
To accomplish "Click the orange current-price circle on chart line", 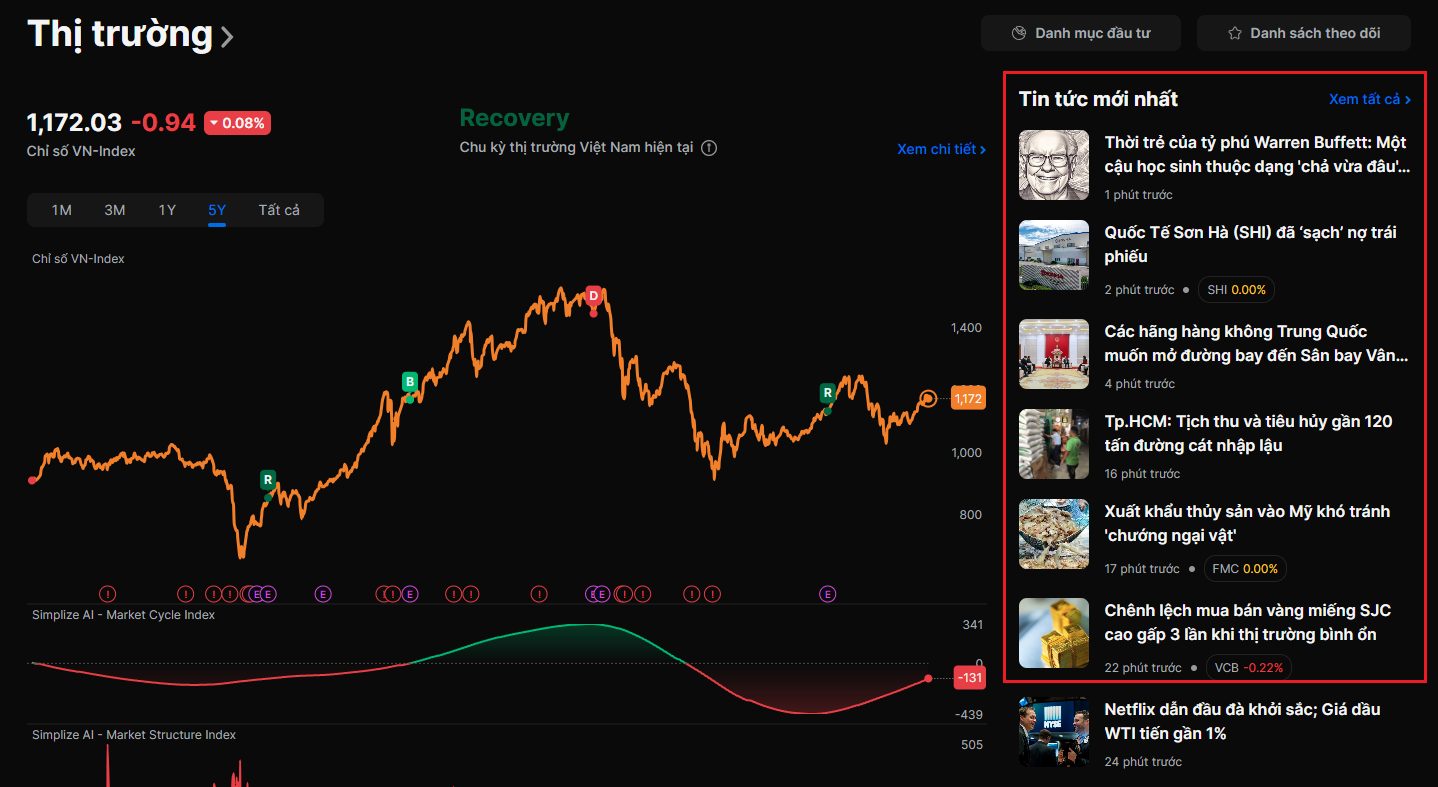I will (x=928, y=399).
